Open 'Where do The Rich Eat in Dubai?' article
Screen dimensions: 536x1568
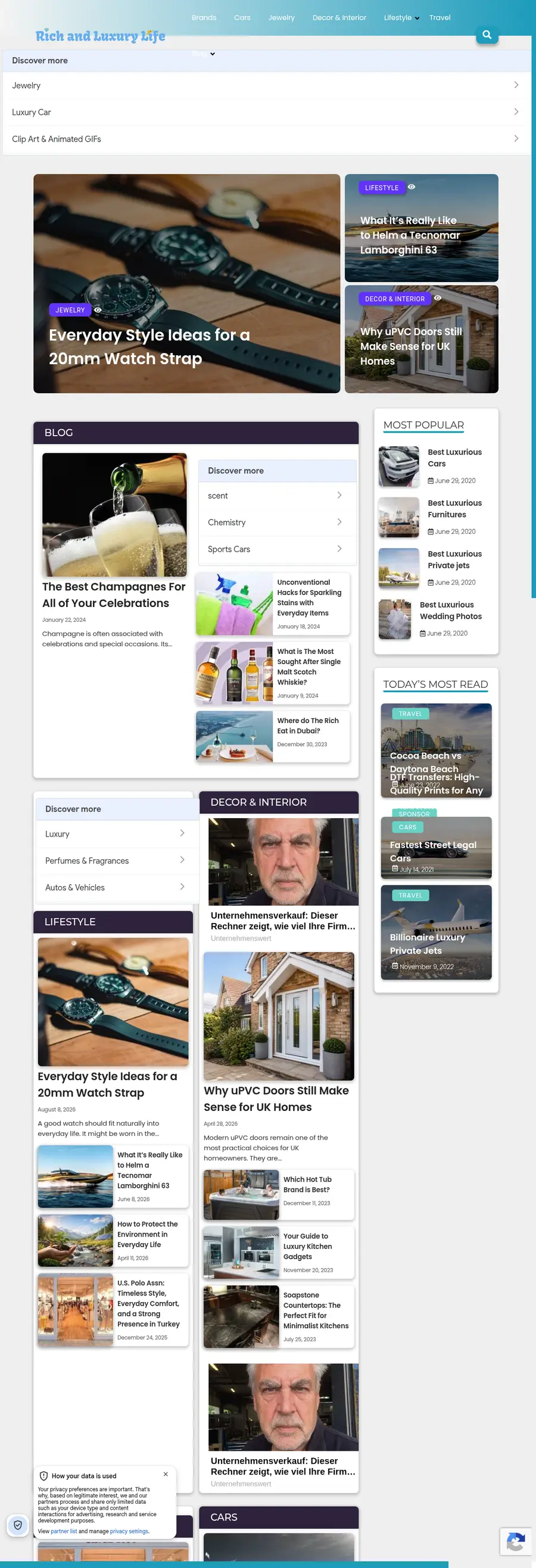(308, 725)
